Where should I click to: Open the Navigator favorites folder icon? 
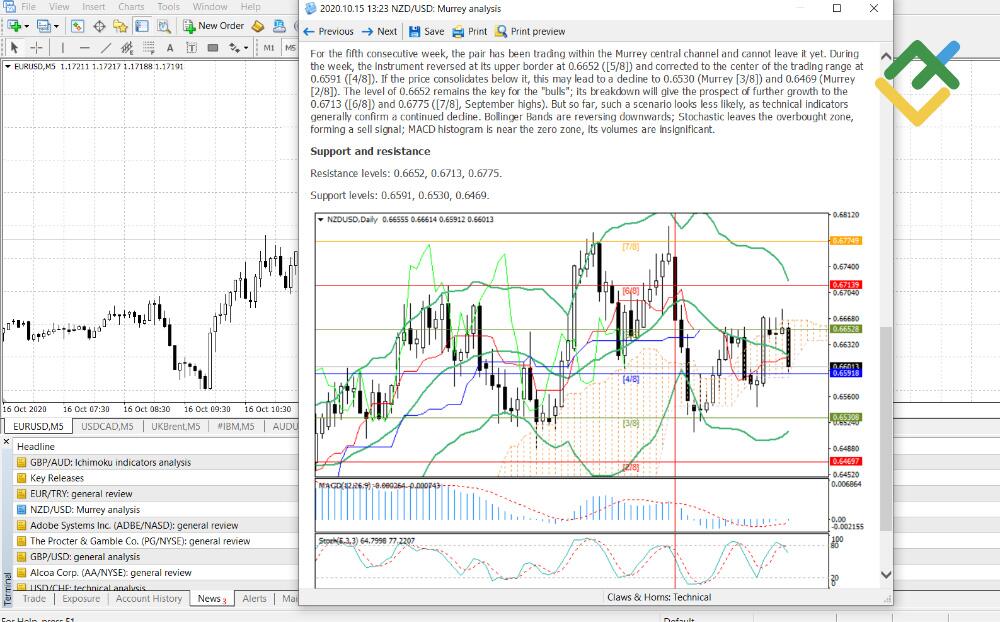[124, 26]
